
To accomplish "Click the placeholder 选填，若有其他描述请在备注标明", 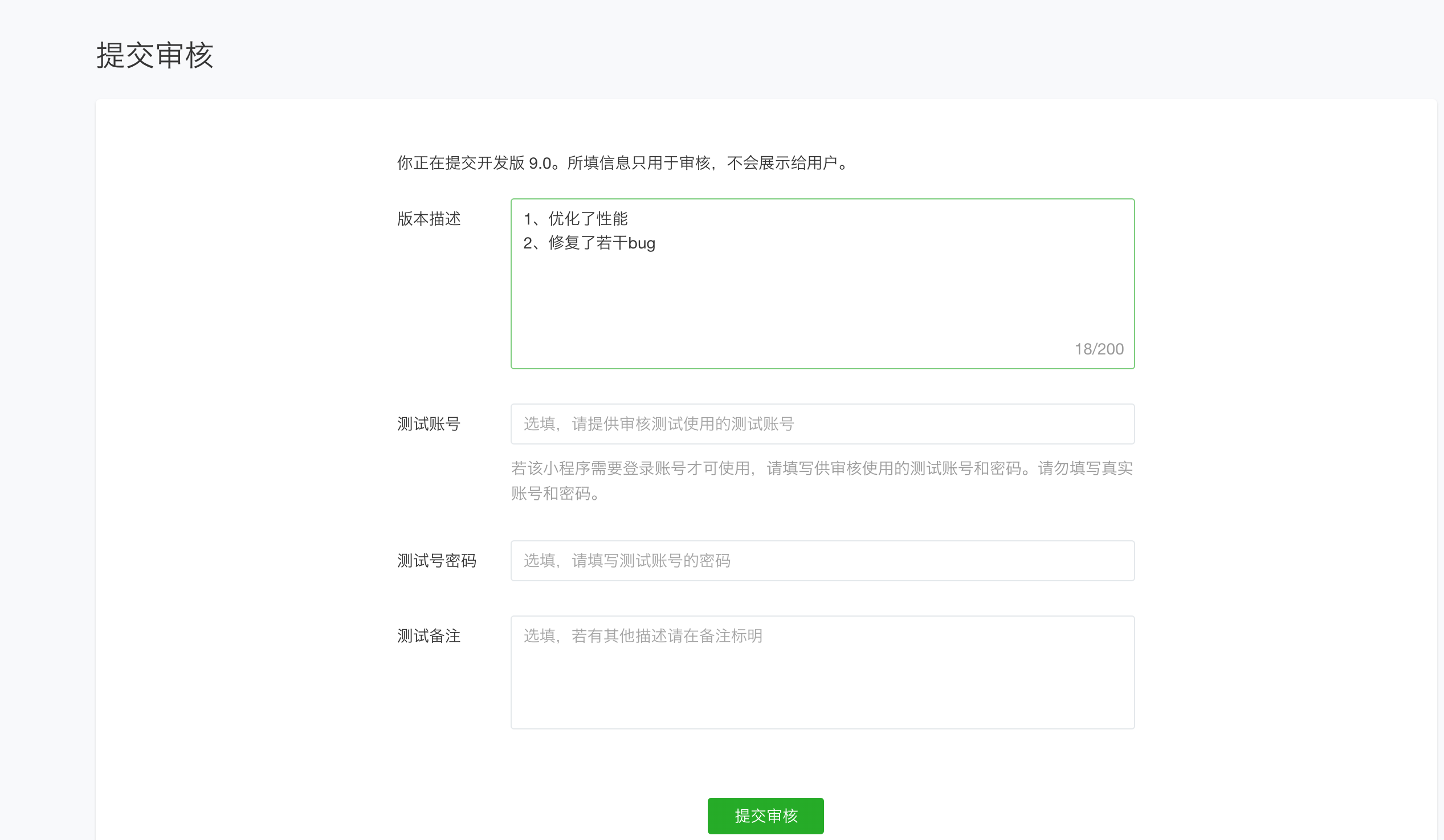I will (642, 635).
